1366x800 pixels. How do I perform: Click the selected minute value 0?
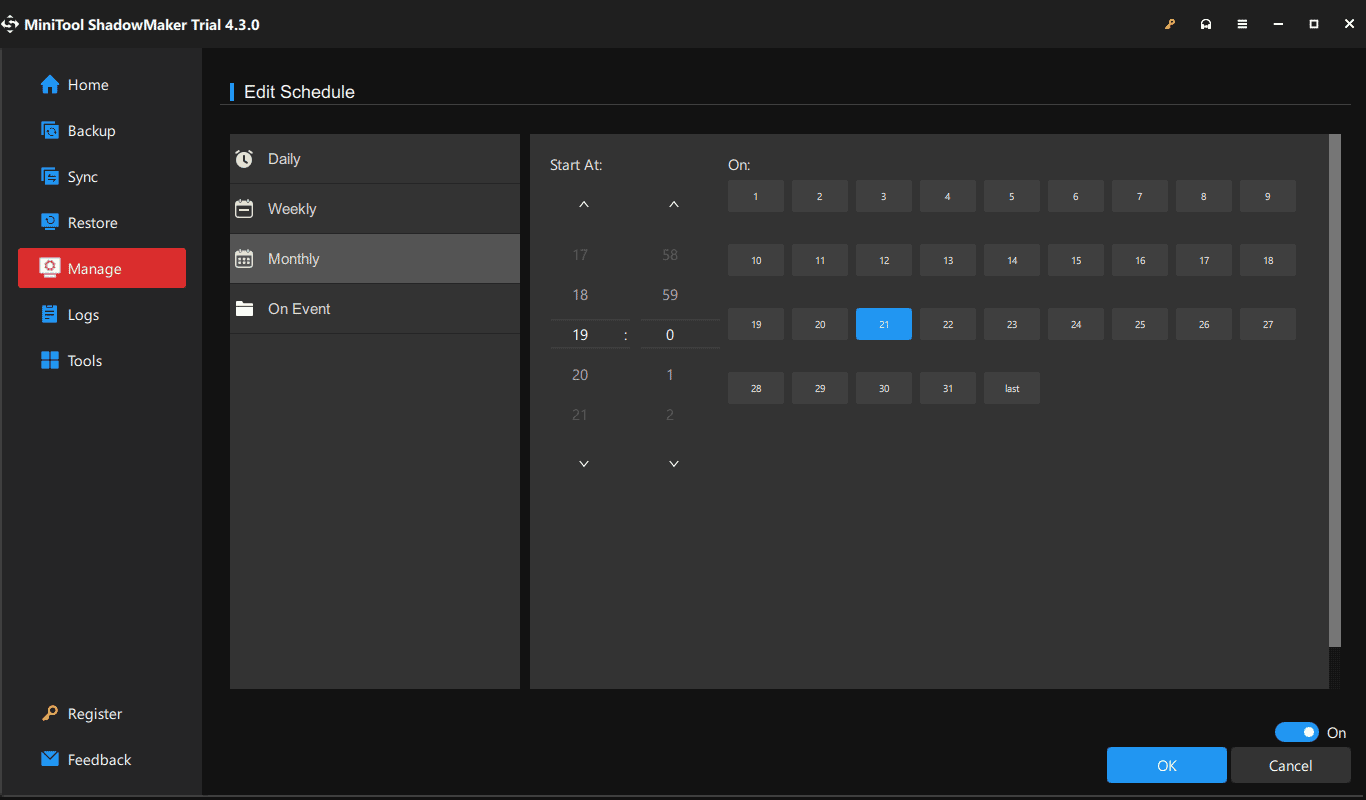pos(670,335)
